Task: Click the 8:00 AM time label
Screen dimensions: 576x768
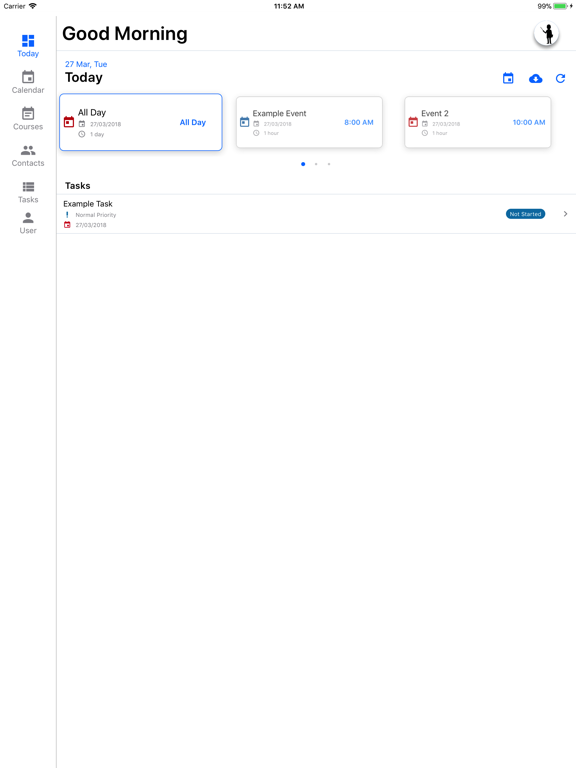Action: [359, 122]
